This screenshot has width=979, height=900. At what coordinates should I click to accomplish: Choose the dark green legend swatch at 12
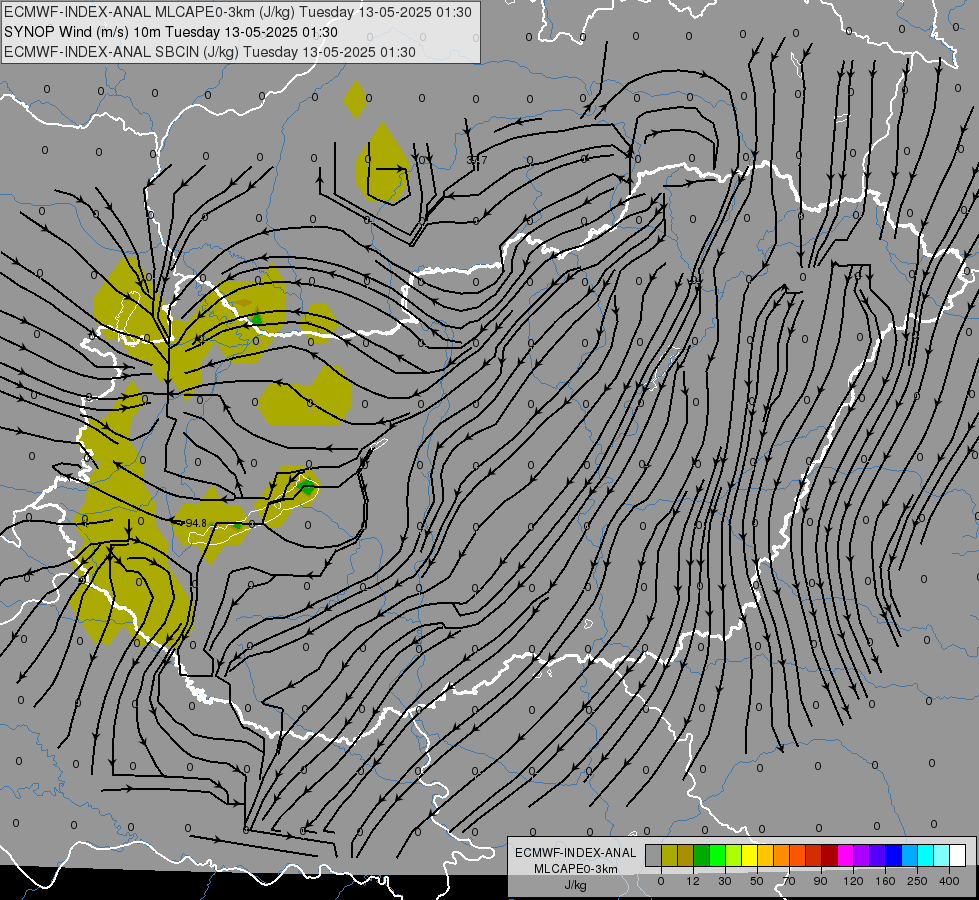(702, 855)
